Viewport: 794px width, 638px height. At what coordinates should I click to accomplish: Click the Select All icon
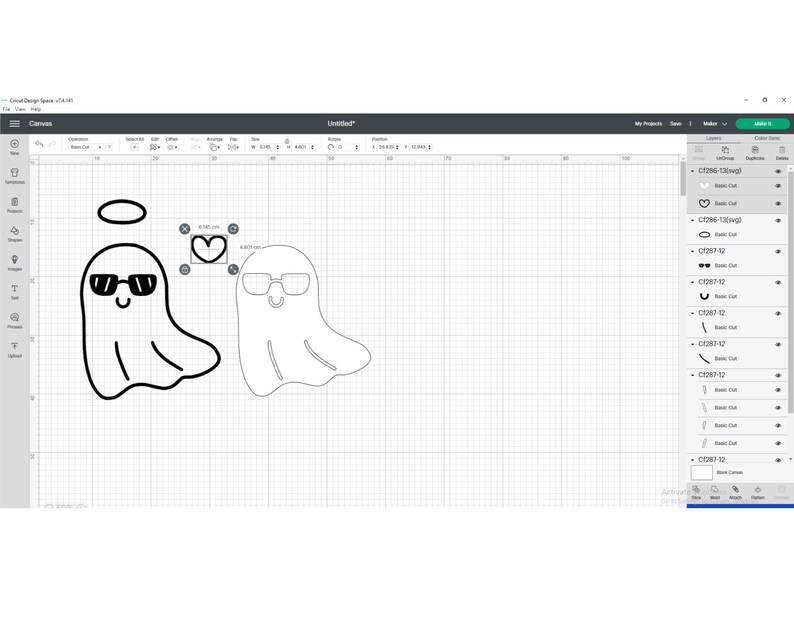tap(134, 147)
